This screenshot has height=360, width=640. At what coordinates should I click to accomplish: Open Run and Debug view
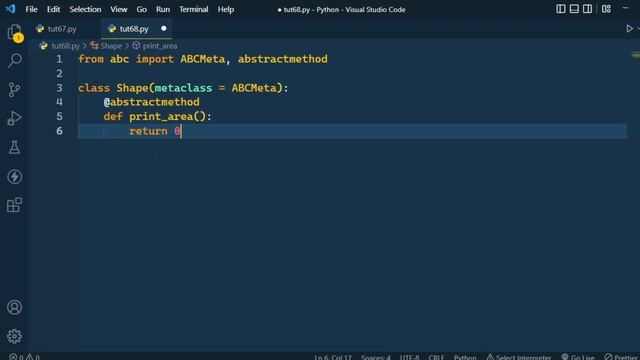[14, 118]
